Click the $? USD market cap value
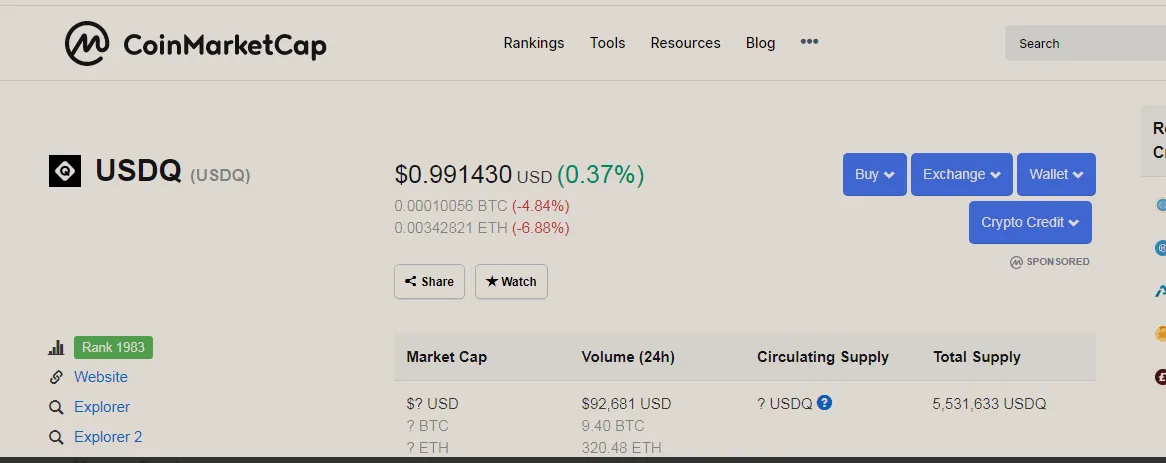This screenshot has width=1166, height=463. point(432,404)
